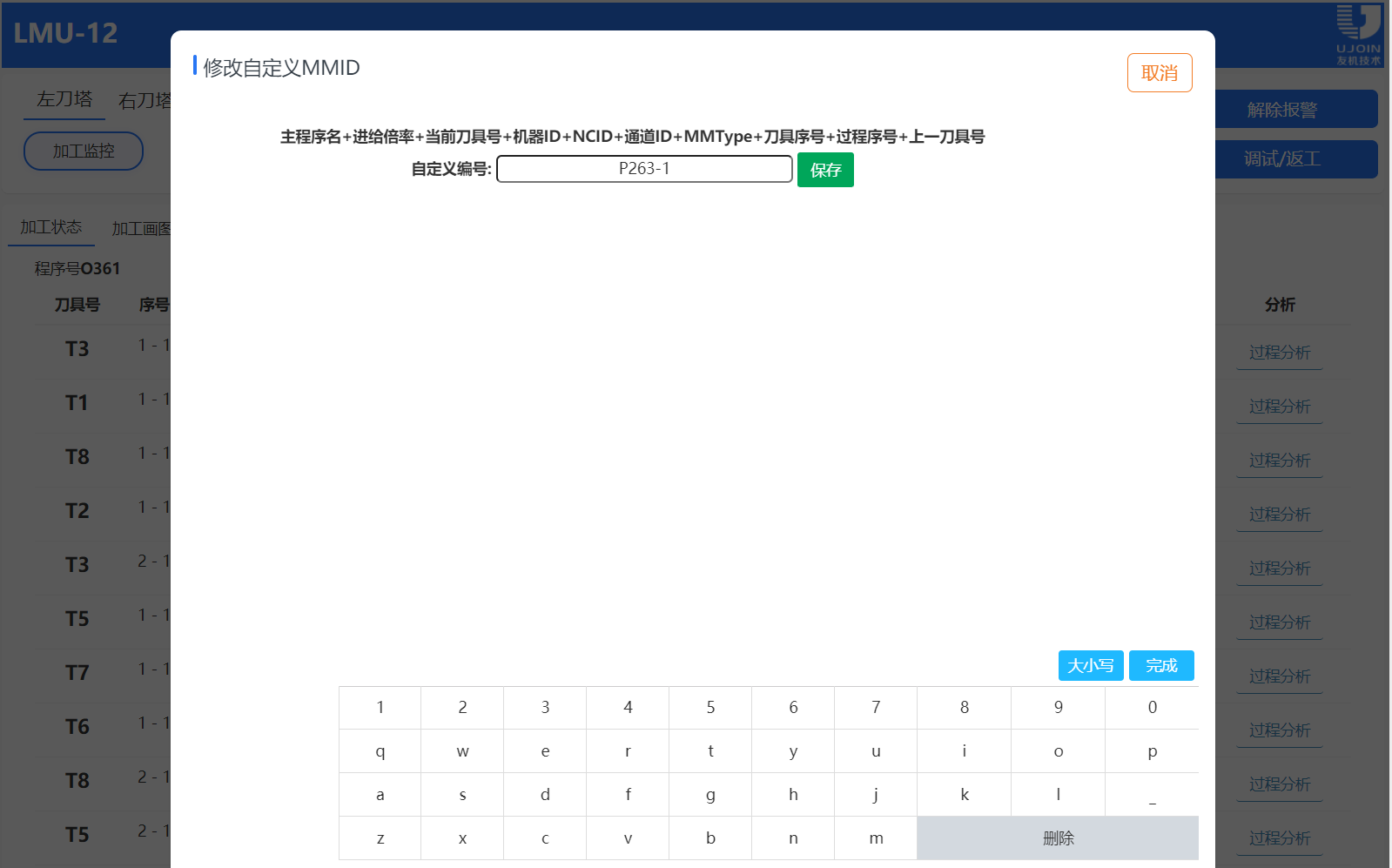
Task: Tap keyboard letter p
Action: coord(1153,751)
